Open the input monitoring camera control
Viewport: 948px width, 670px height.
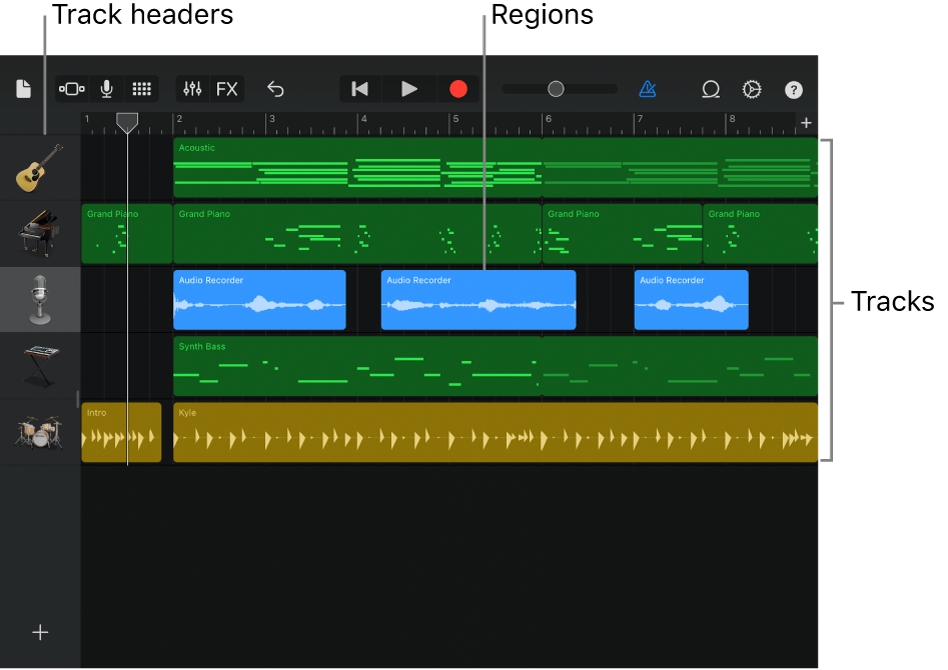pyautogui.click(x=71, y=89)
